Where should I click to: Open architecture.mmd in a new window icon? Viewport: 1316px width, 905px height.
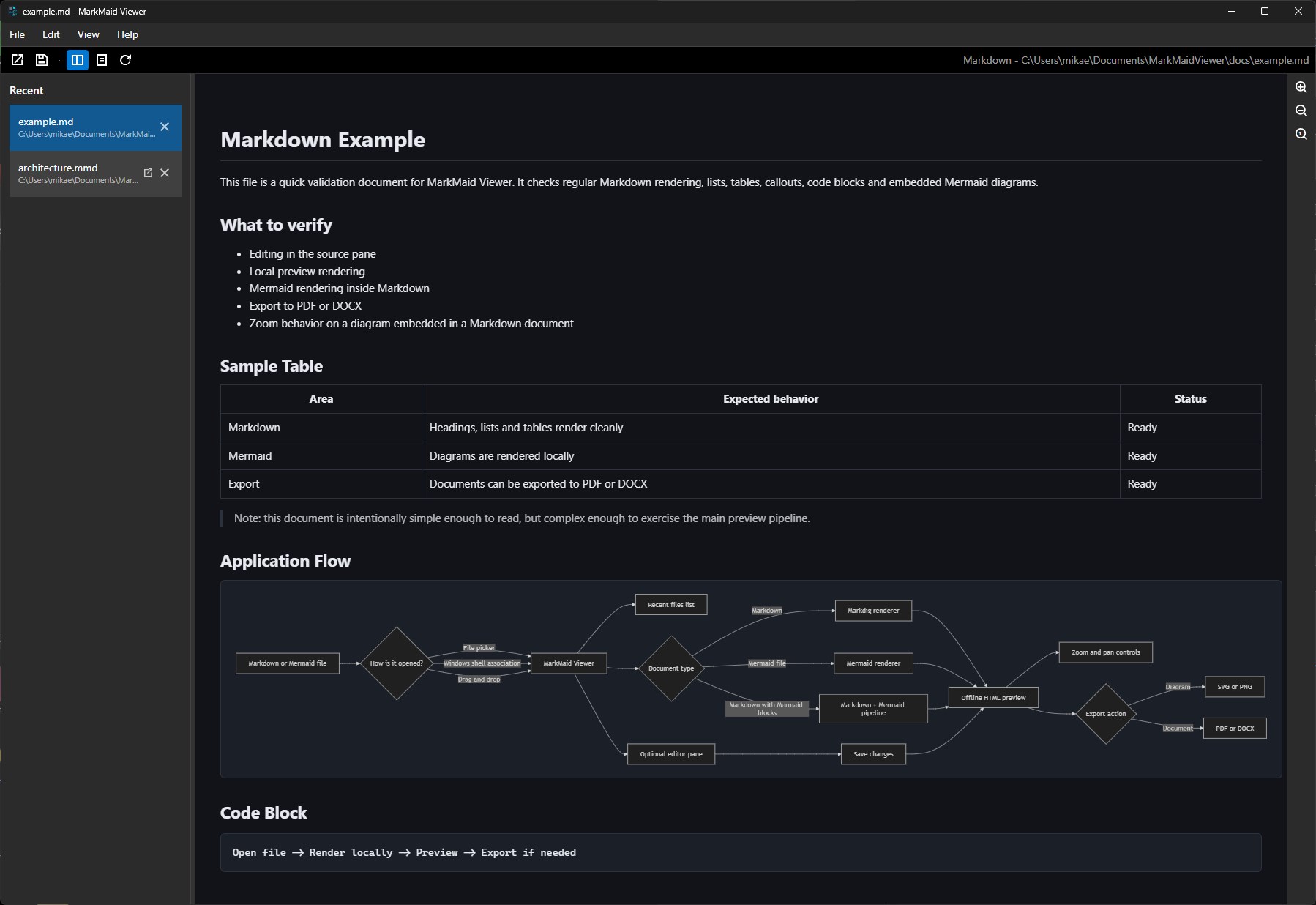[x=148, y=173]
